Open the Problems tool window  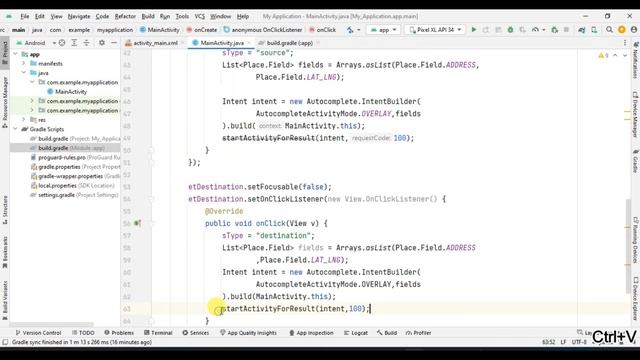[x=119, y=333]
